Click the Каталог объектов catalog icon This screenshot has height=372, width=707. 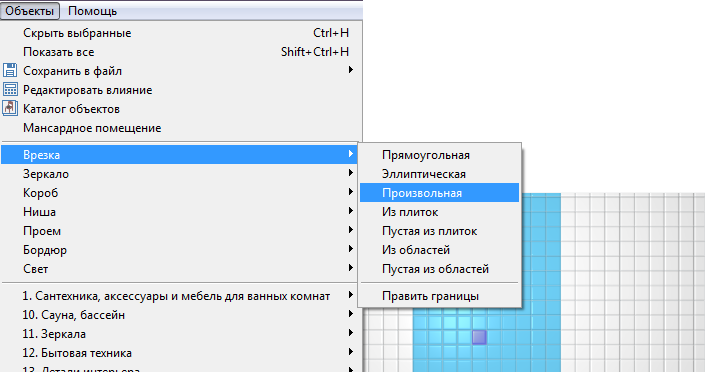[10, 108]
